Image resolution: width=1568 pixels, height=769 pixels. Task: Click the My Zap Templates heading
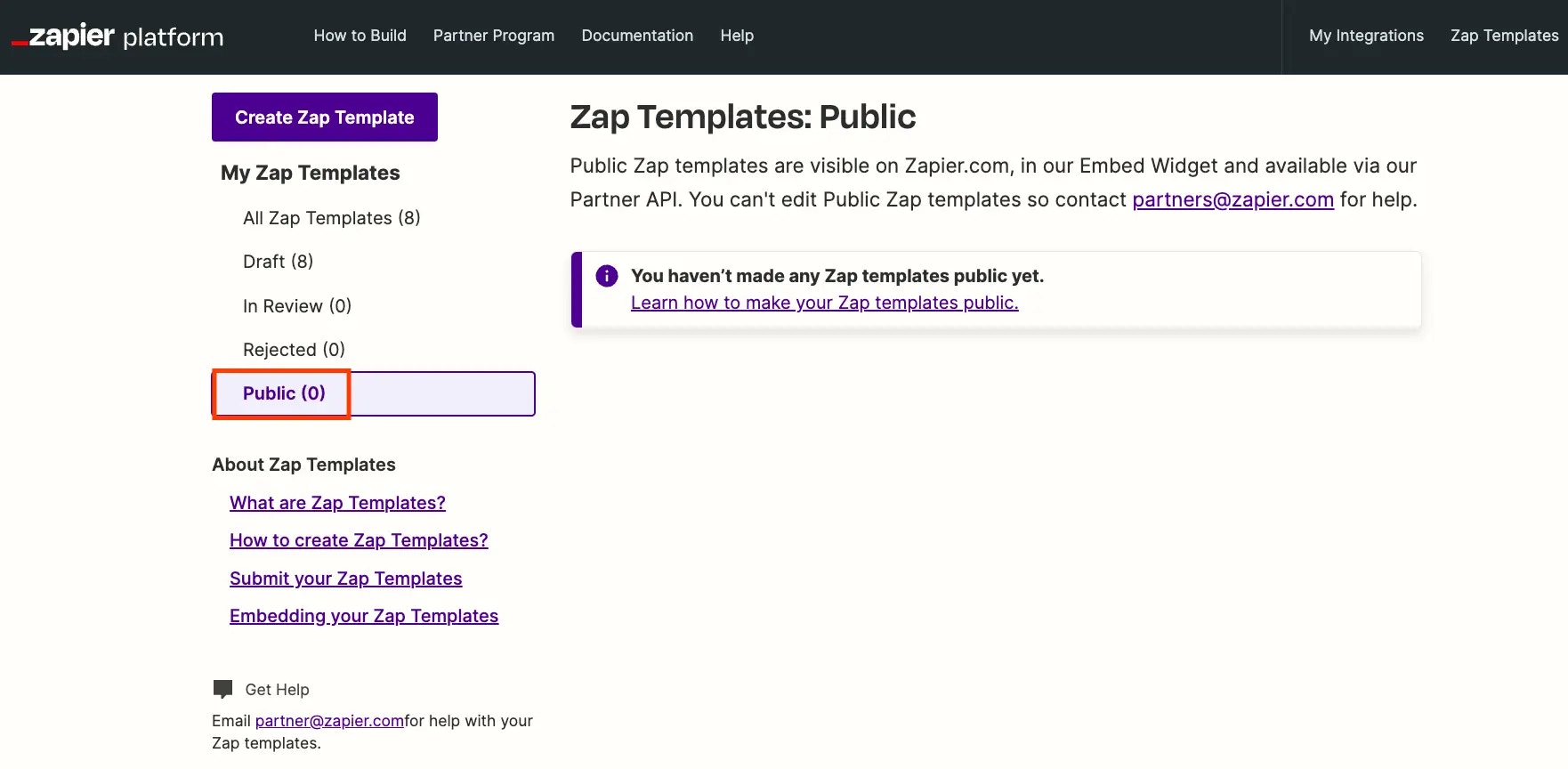pos(311,173)
